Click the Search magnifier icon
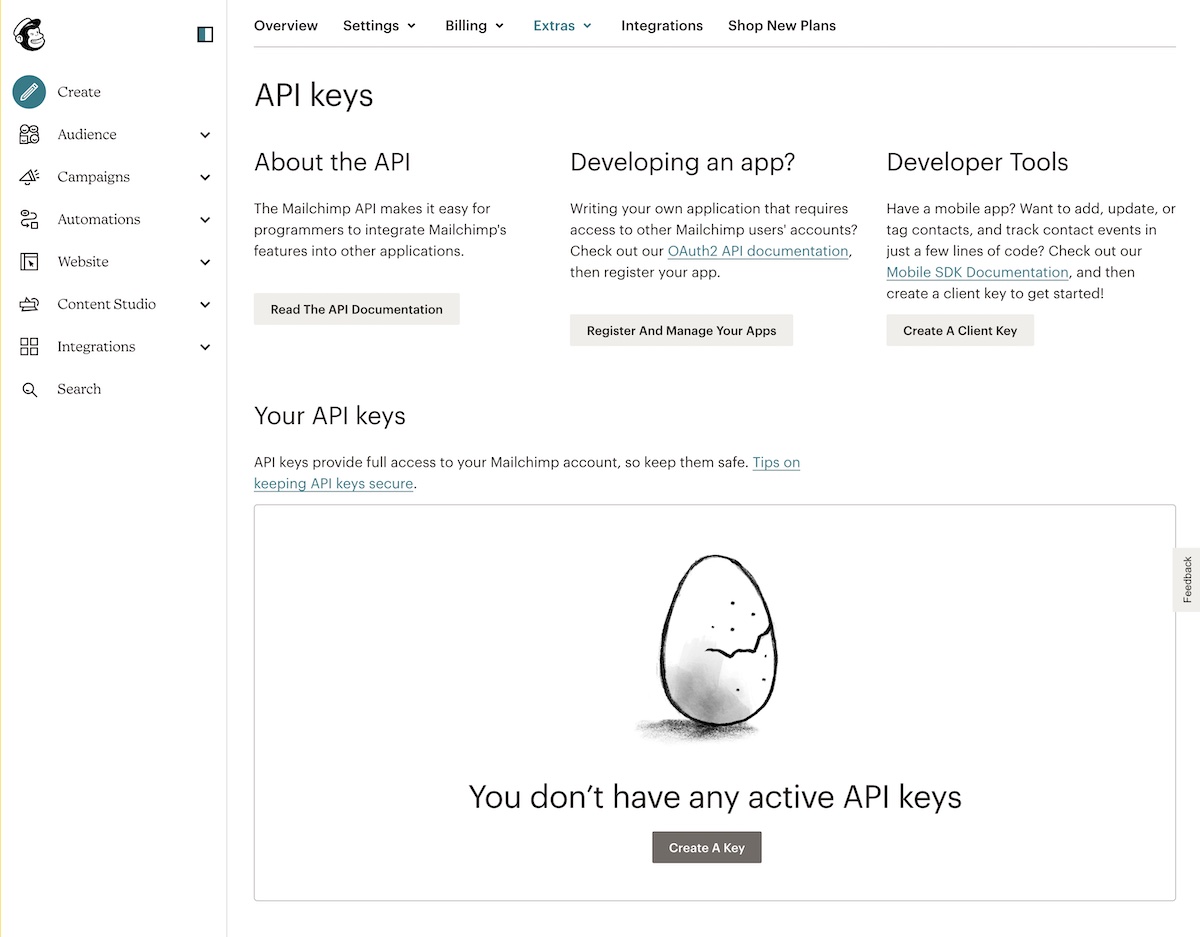 click(29, 389)
